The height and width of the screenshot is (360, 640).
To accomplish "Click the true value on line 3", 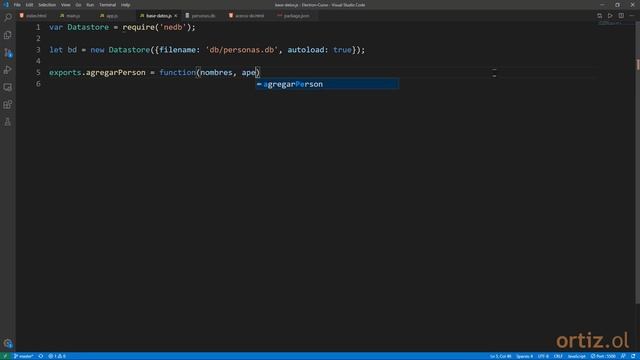I will [342, 50].
